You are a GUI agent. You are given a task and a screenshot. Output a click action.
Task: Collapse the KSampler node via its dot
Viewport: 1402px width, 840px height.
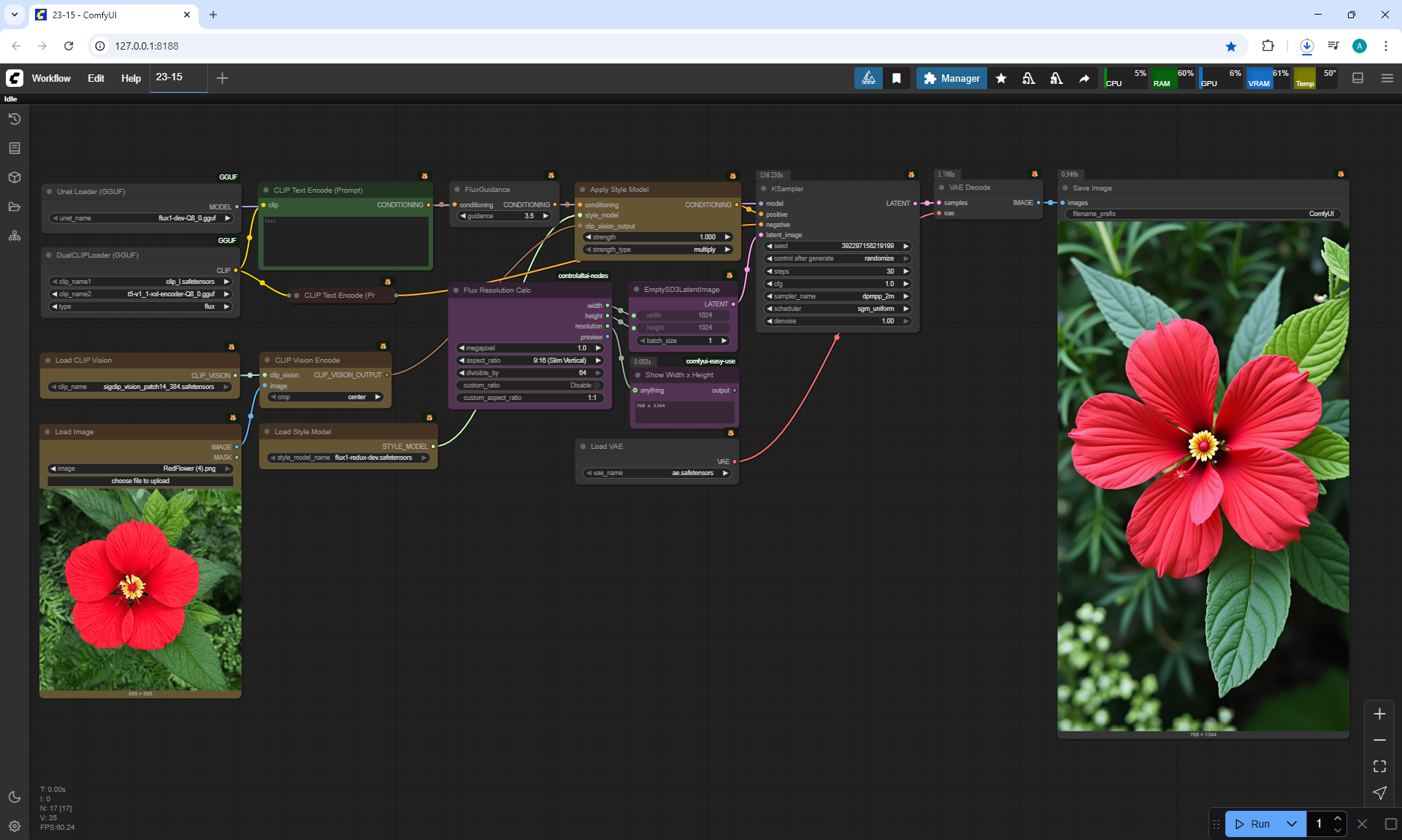[762, 188]
